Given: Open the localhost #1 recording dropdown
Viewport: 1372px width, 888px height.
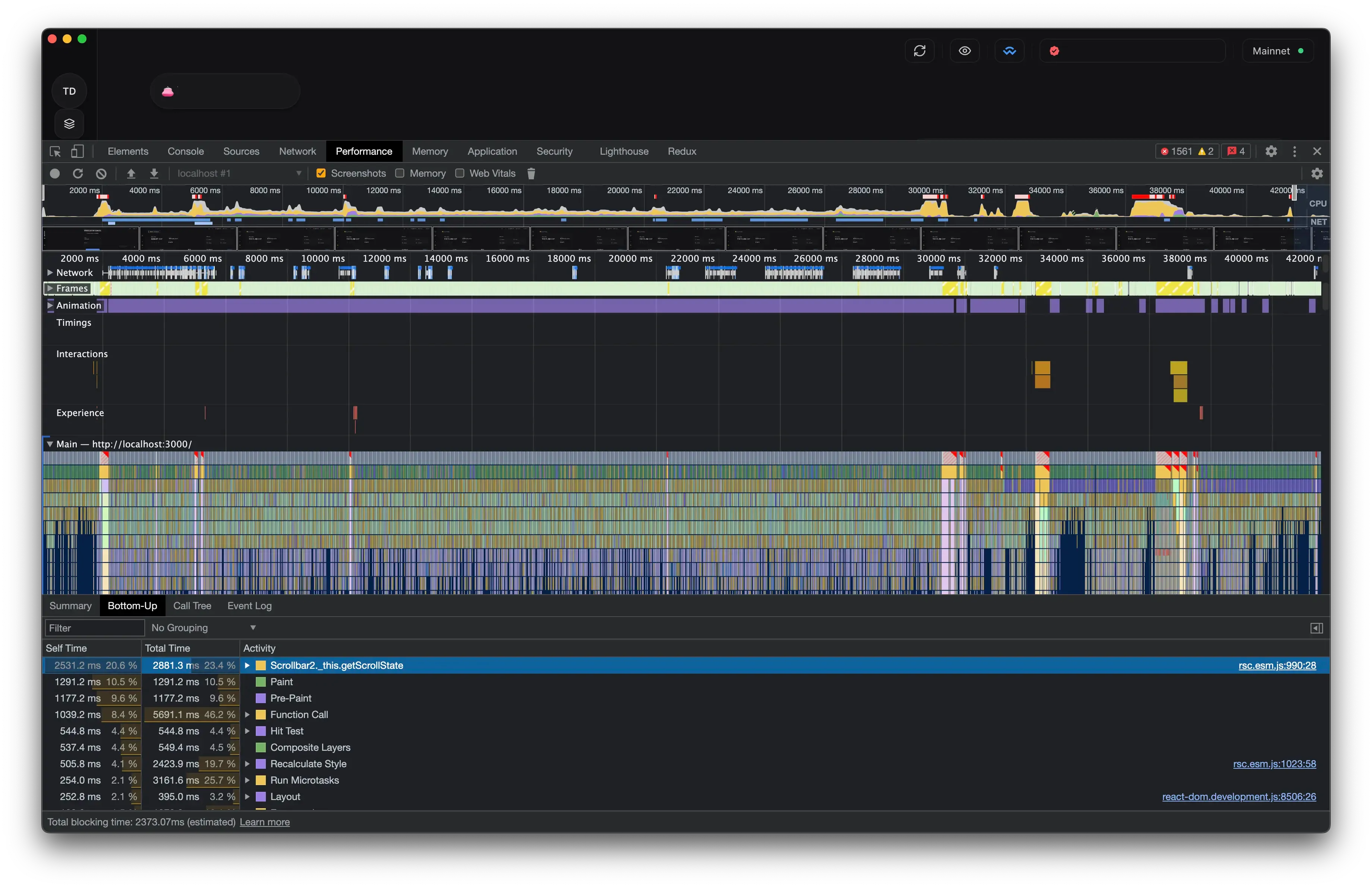Looking at the screenshot, I should click(x=239, y=173).
